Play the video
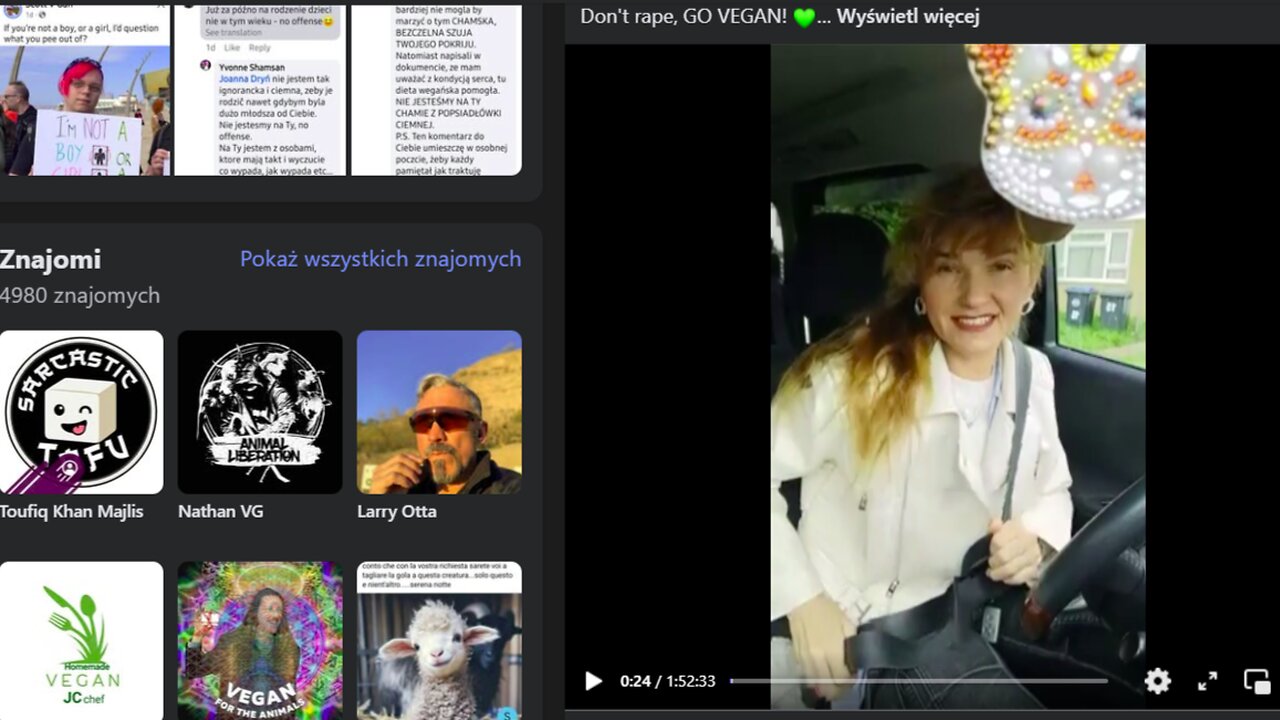The image size is (1280, 720). [593, 681]
